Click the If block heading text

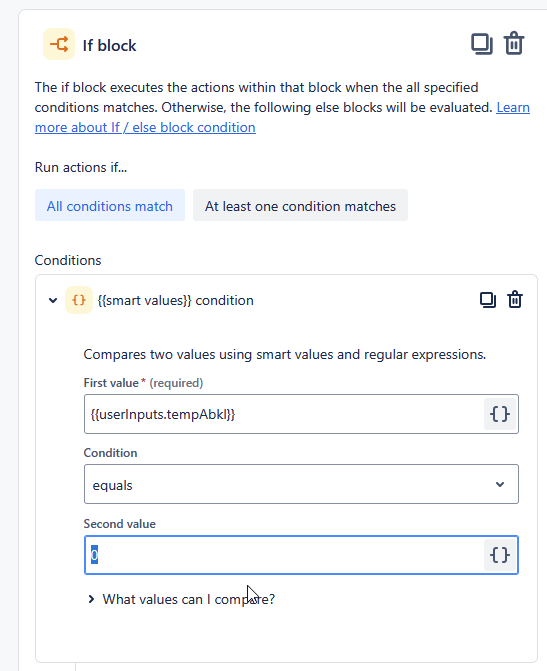click(110, 45)
